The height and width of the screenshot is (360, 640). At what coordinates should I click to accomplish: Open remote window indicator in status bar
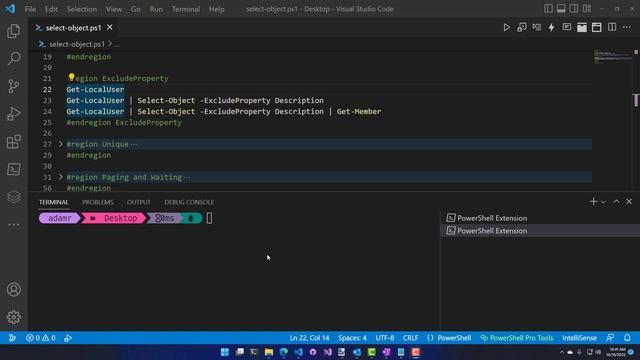(12, 338)
